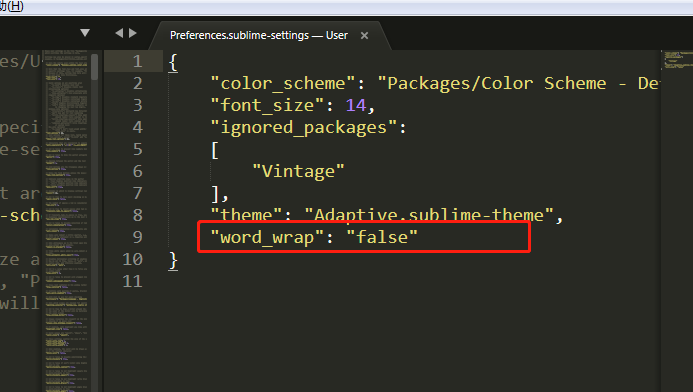Close the Preferences.sublime-settings tab
Screen dimensions: 693x392
364,35
